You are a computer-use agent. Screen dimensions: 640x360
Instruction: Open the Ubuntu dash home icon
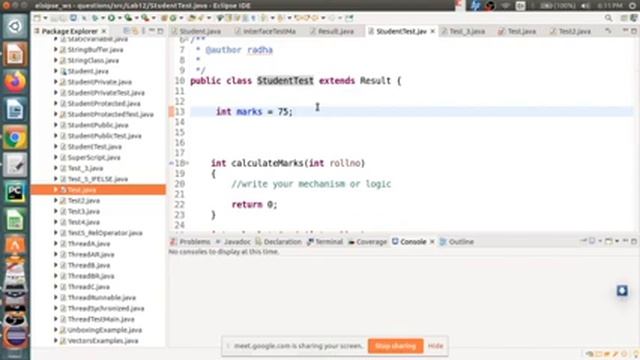[x=15, y=26]
